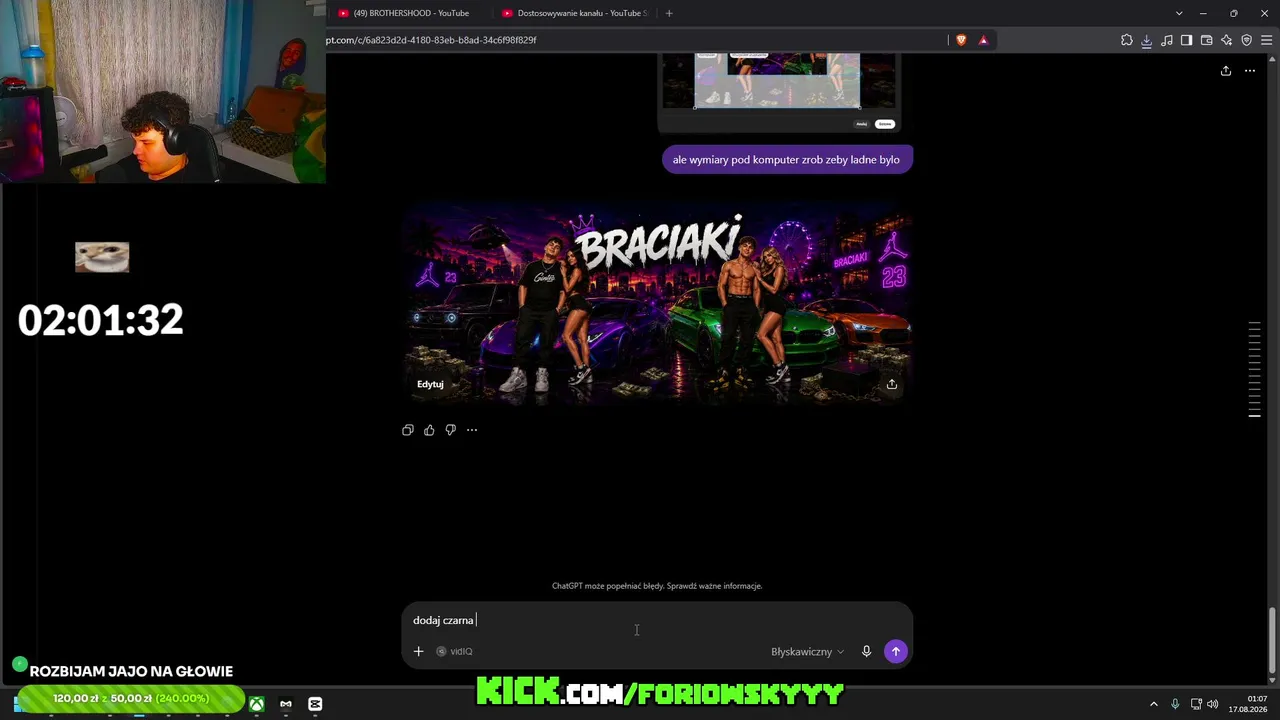Share the generated BRACIAKI banner image
The image size is (1280, 720).
[x=892, y=384]
